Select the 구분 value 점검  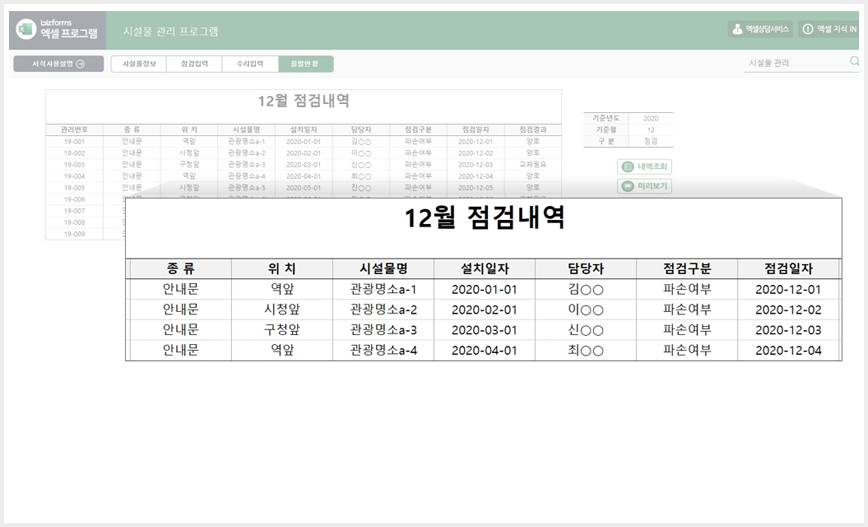point(650,141)
